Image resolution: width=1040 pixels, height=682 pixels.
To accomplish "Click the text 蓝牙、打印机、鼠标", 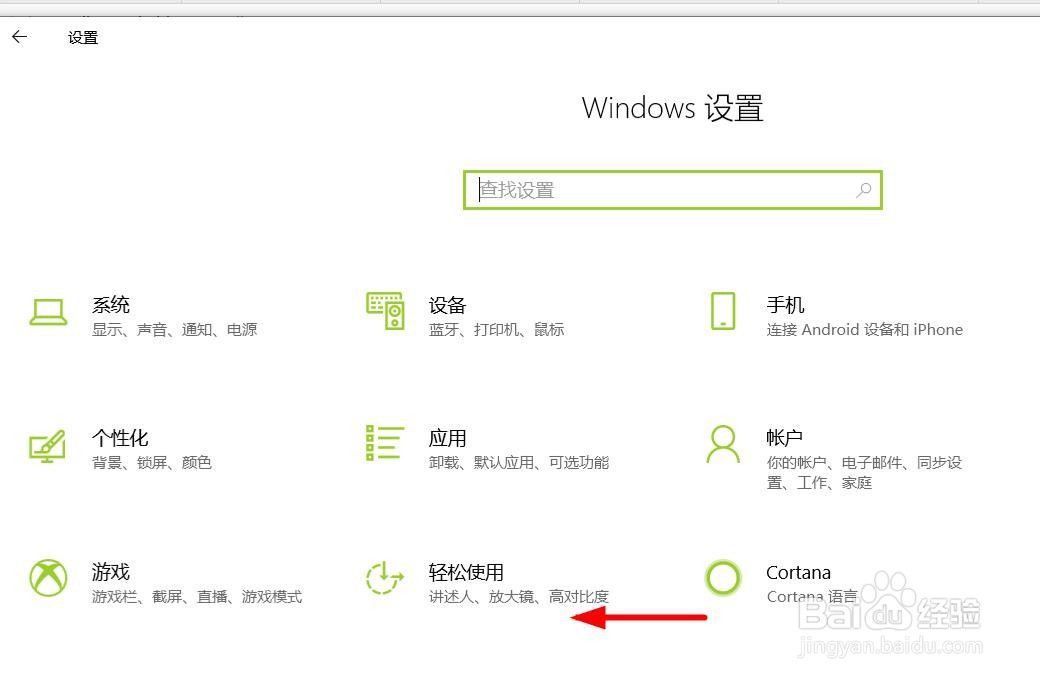I will click(497, 330).
